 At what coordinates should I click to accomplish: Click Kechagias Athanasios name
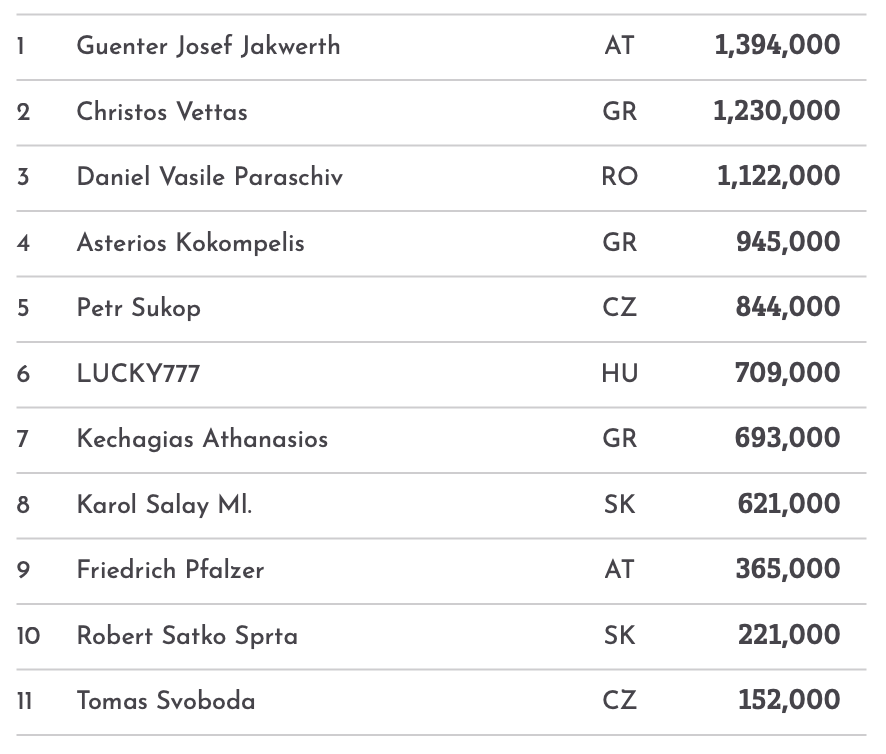(x=202, y=439)
